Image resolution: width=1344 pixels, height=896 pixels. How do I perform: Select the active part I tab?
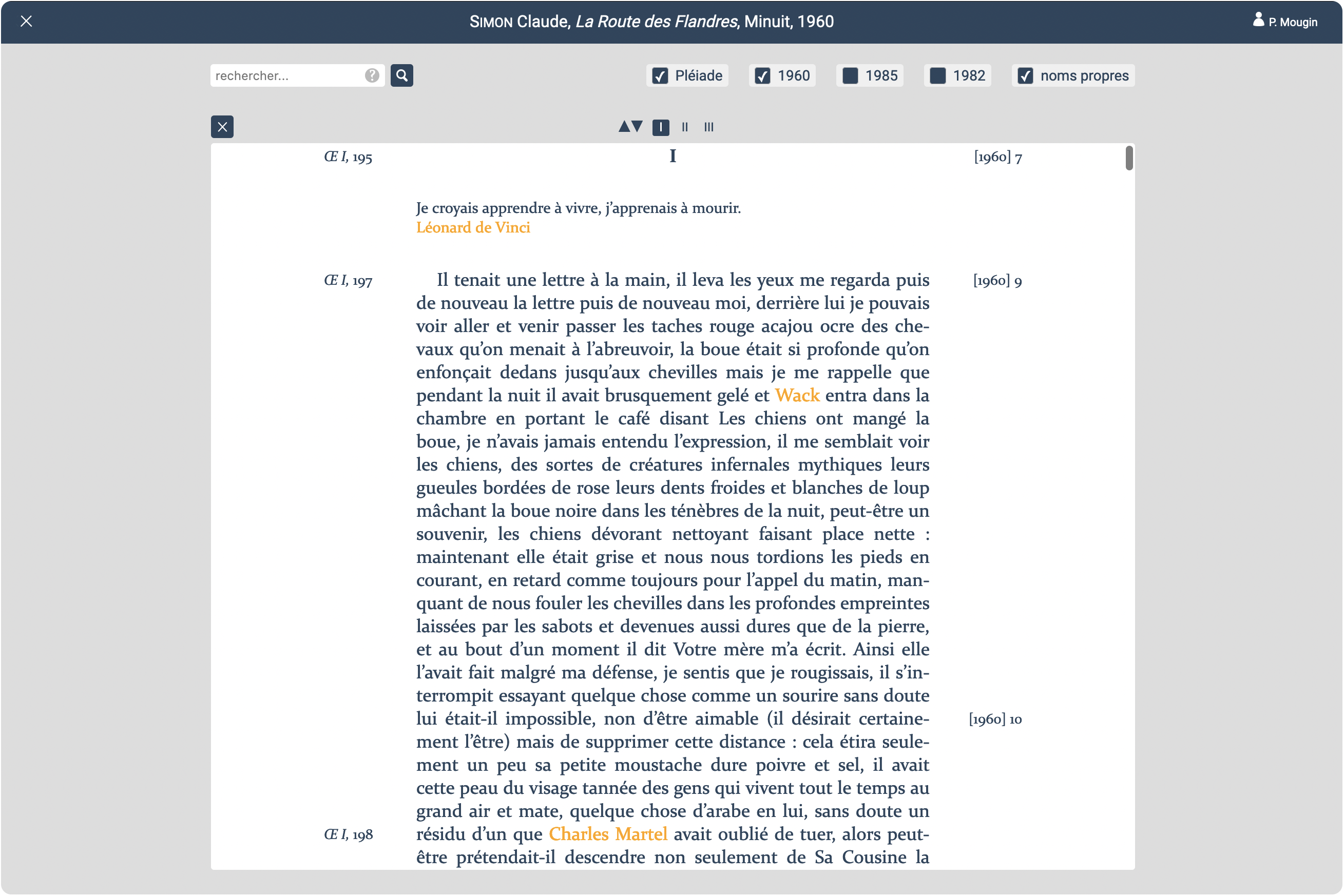pyautogui.click(x=661, y=127)
